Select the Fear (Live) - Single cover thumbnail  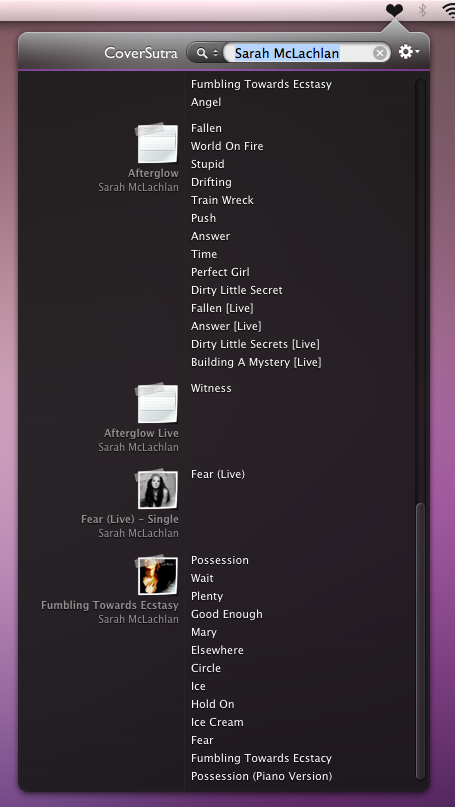pos(157,489)
